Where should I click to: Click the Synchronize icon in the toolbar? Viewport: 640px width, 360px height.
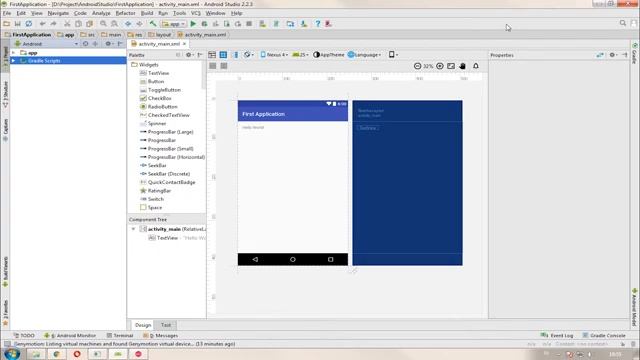(29, 24)
